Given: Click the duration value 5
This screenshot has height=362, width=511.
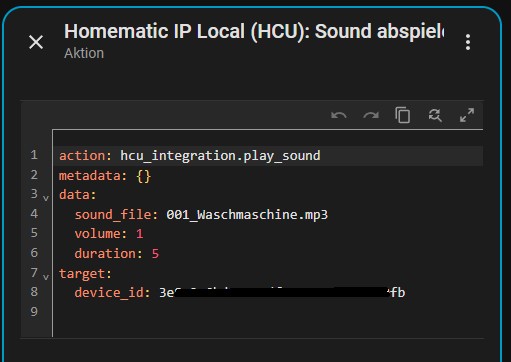Looking at the screenshot, I should 155,254.
